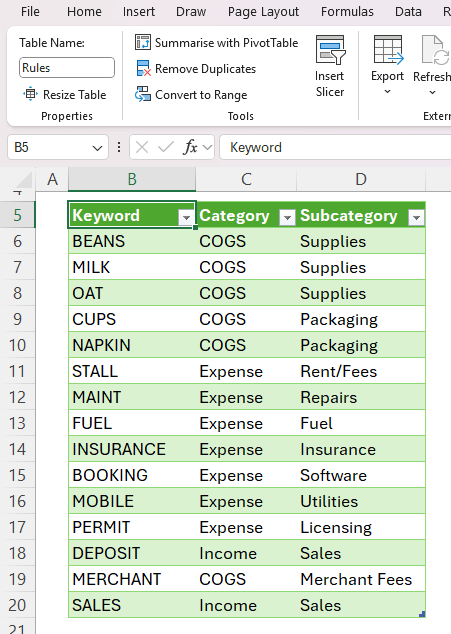Expand the Export dropdown arrow
Screen dimensions: 451x634
[x=387, y=92]
